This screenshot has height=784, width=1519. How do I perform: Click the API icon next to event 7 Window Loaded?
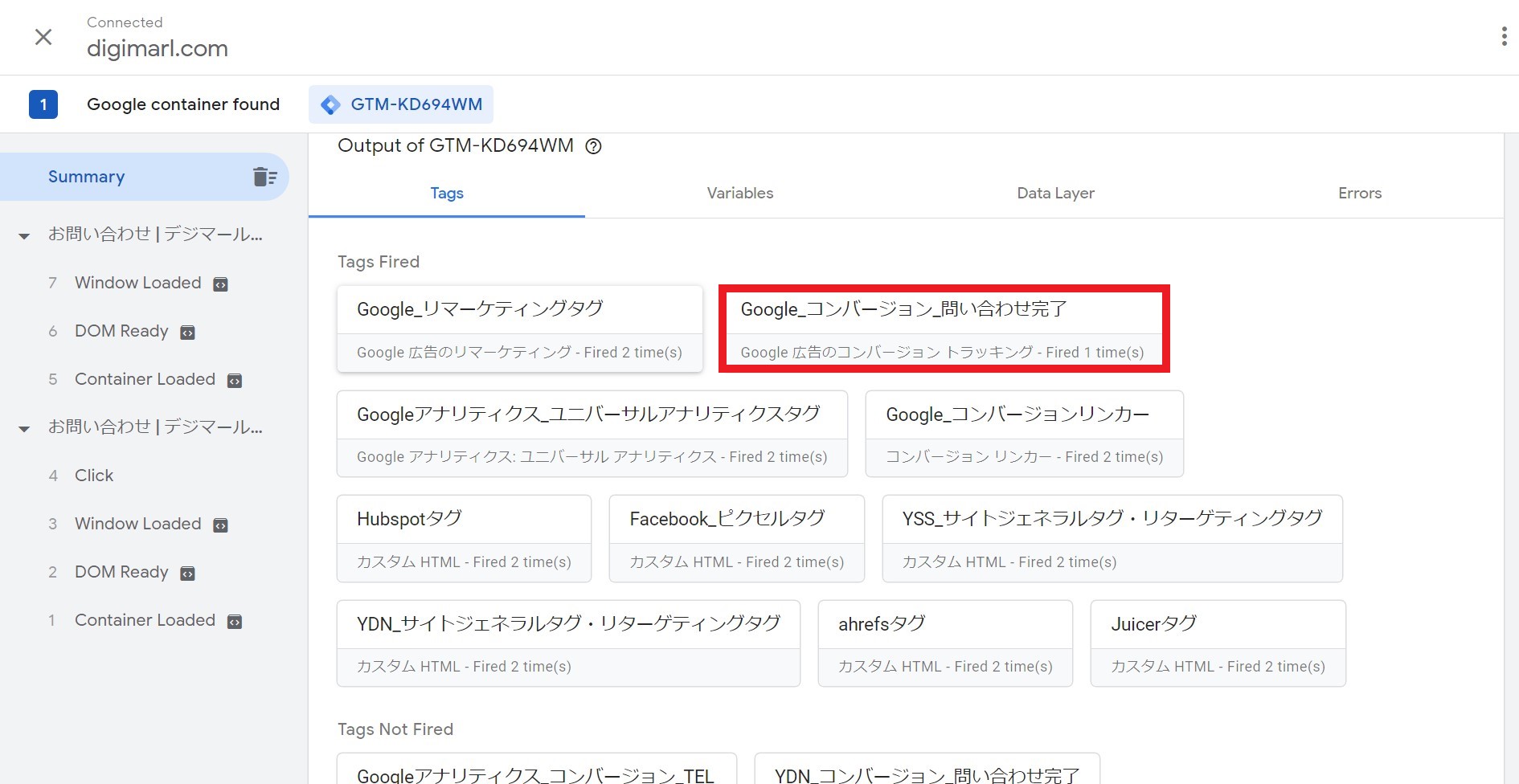220,284
